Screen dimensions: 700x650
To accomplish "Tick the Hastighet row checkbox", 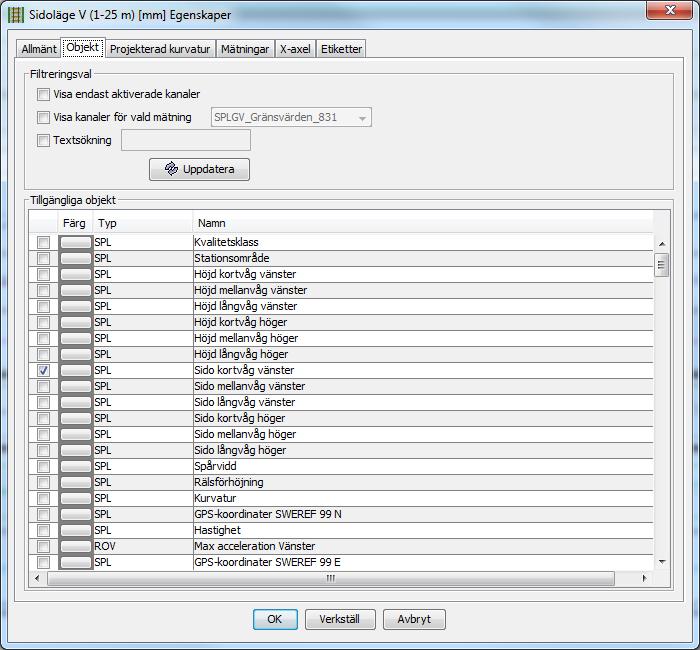I will pos(43,530).
